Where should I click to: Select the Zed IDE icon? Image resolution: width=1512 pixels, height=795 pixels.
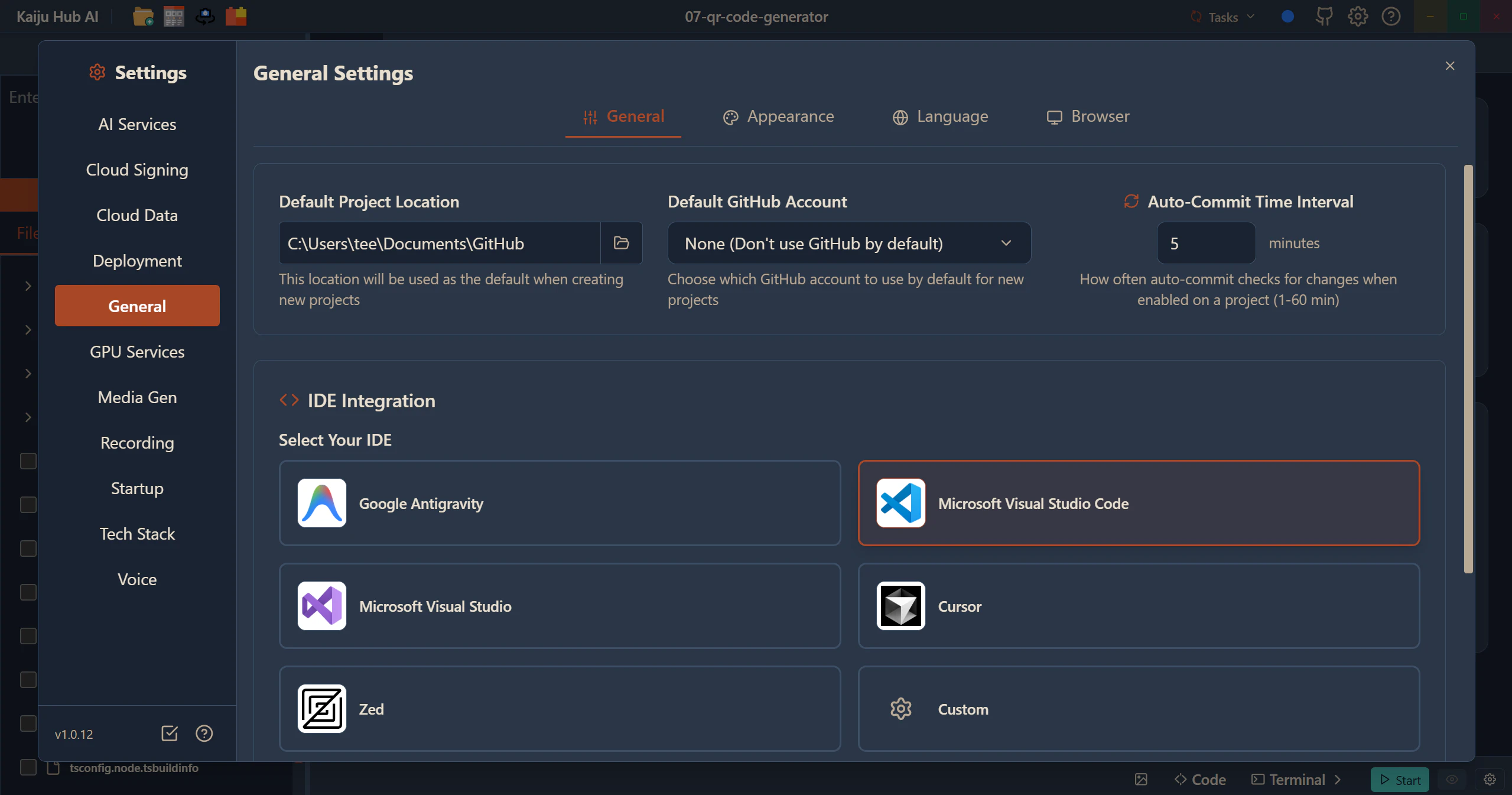[x=322, y=709]
